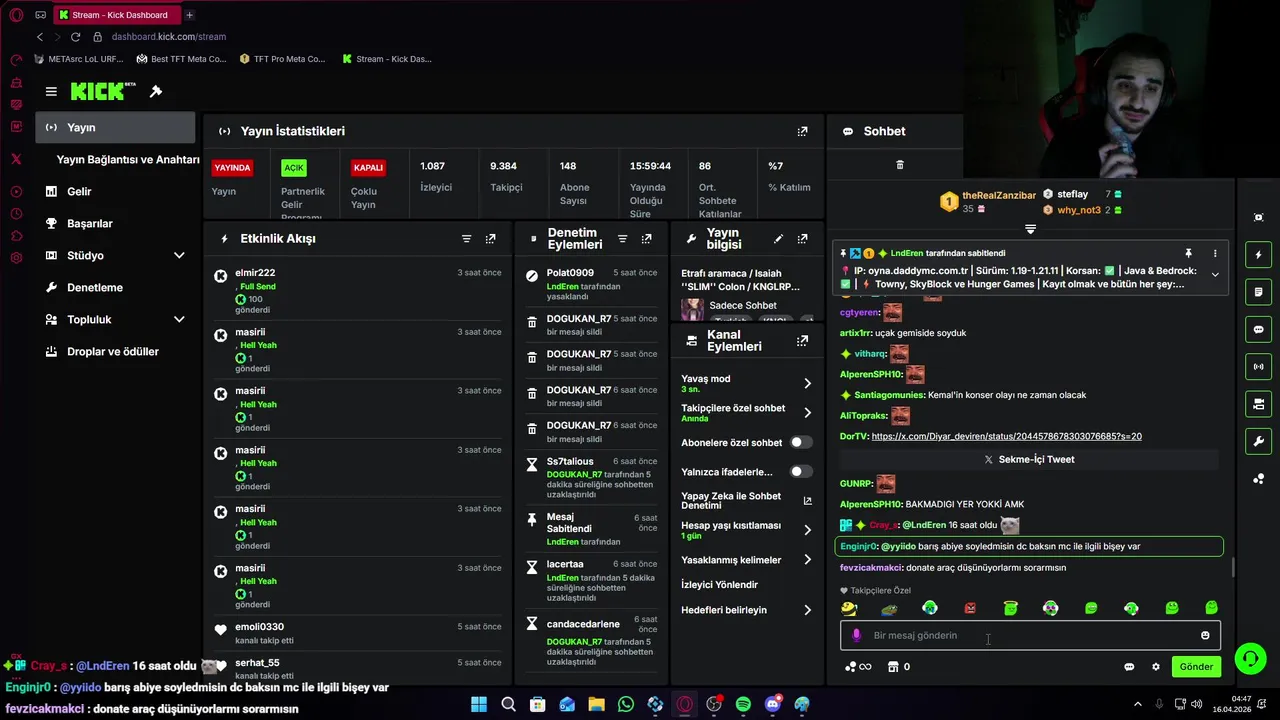
Task: Open the DorTV x.com tweet link
Action: pos(1006,436)
